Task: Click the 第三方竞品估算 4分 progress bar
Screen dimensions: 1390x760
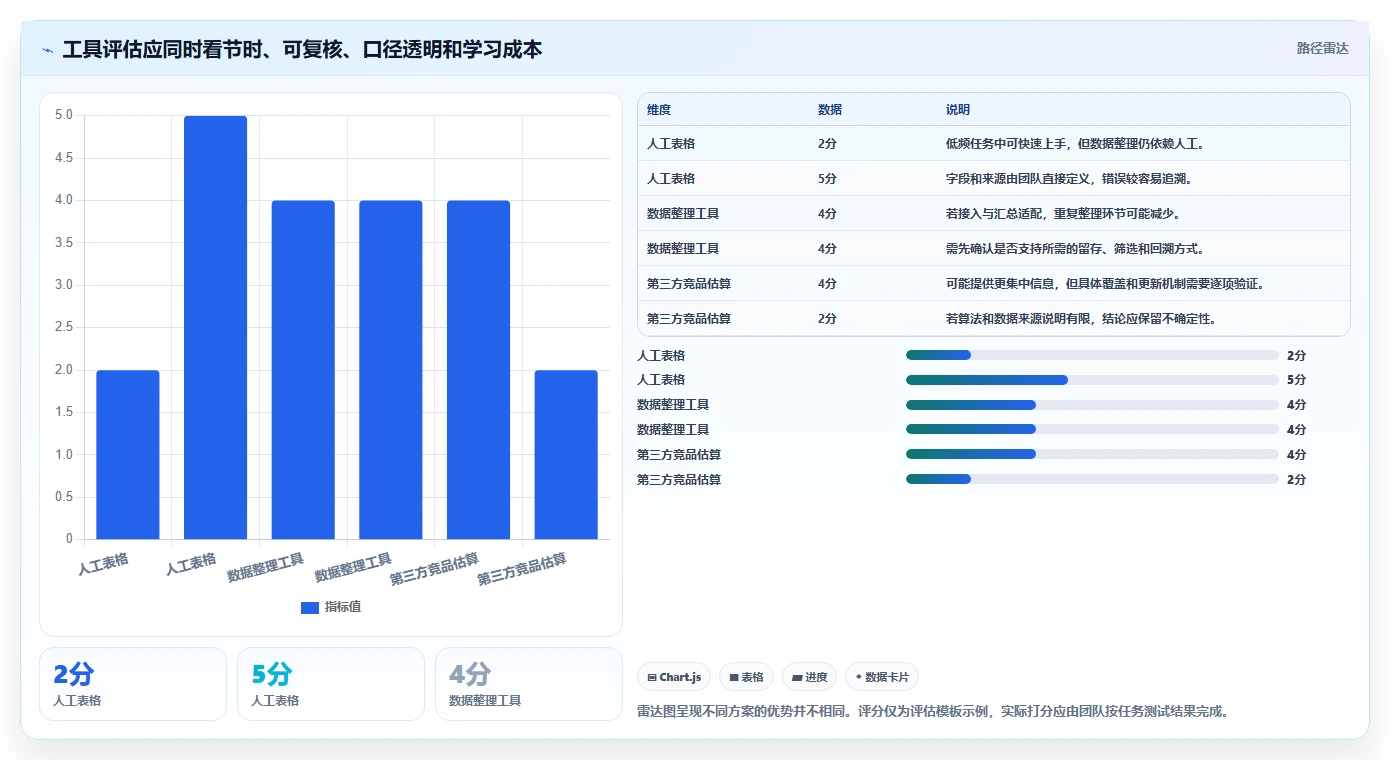Action: pyautogui.click(x=1092, y=454)
